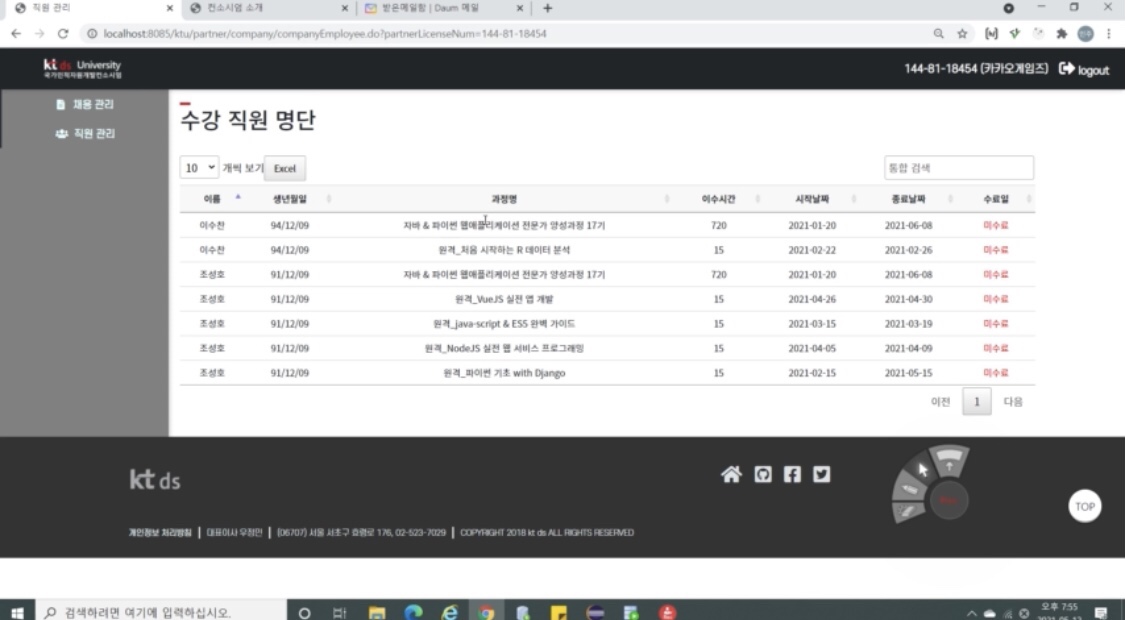Open the notification center icon

click(1101, 612)
